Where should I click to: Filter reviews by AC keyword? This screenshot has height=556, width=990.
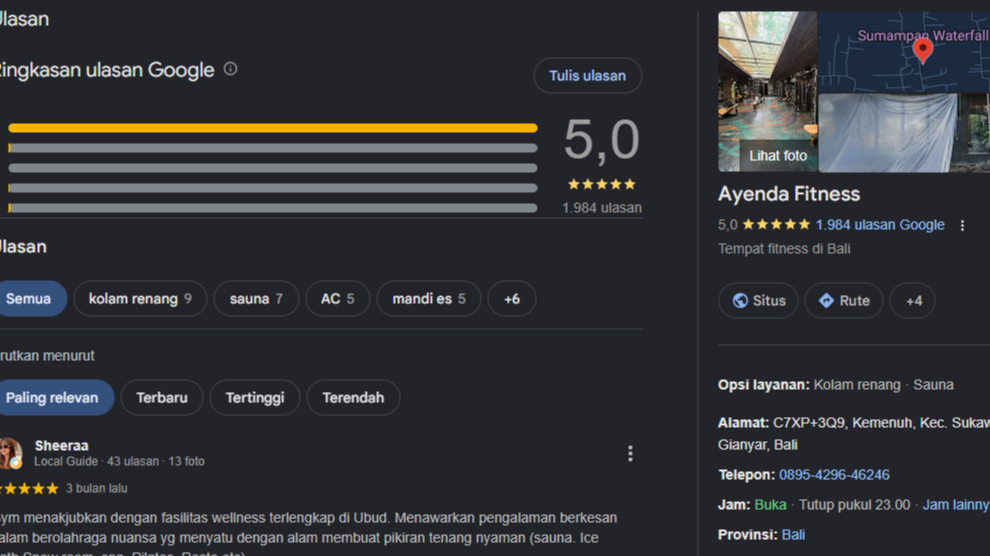pyautogui.click(x=338, y=299)
